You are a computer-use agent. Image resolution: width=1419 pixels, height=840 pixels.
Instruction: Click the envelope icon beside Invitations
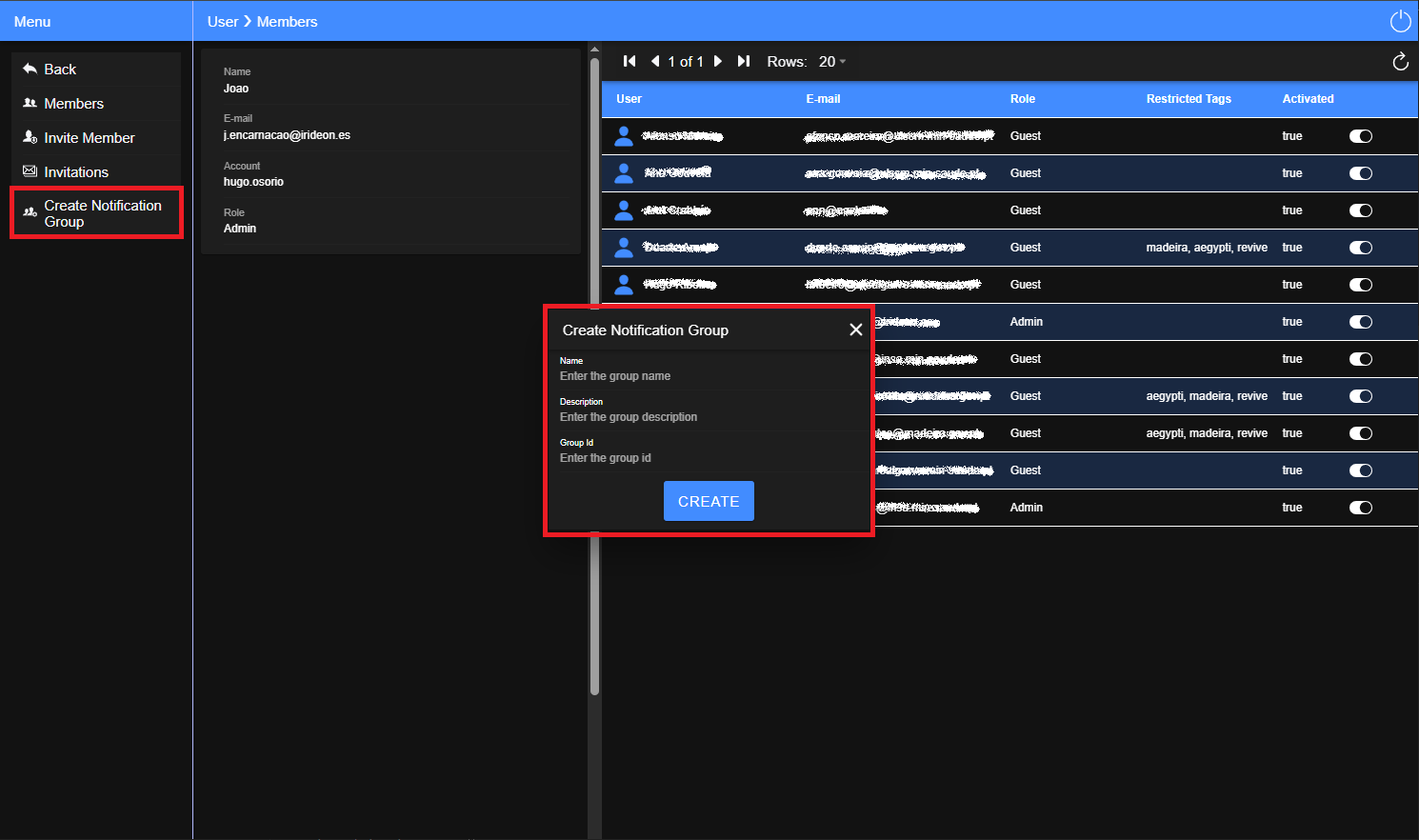click(30, 171)
